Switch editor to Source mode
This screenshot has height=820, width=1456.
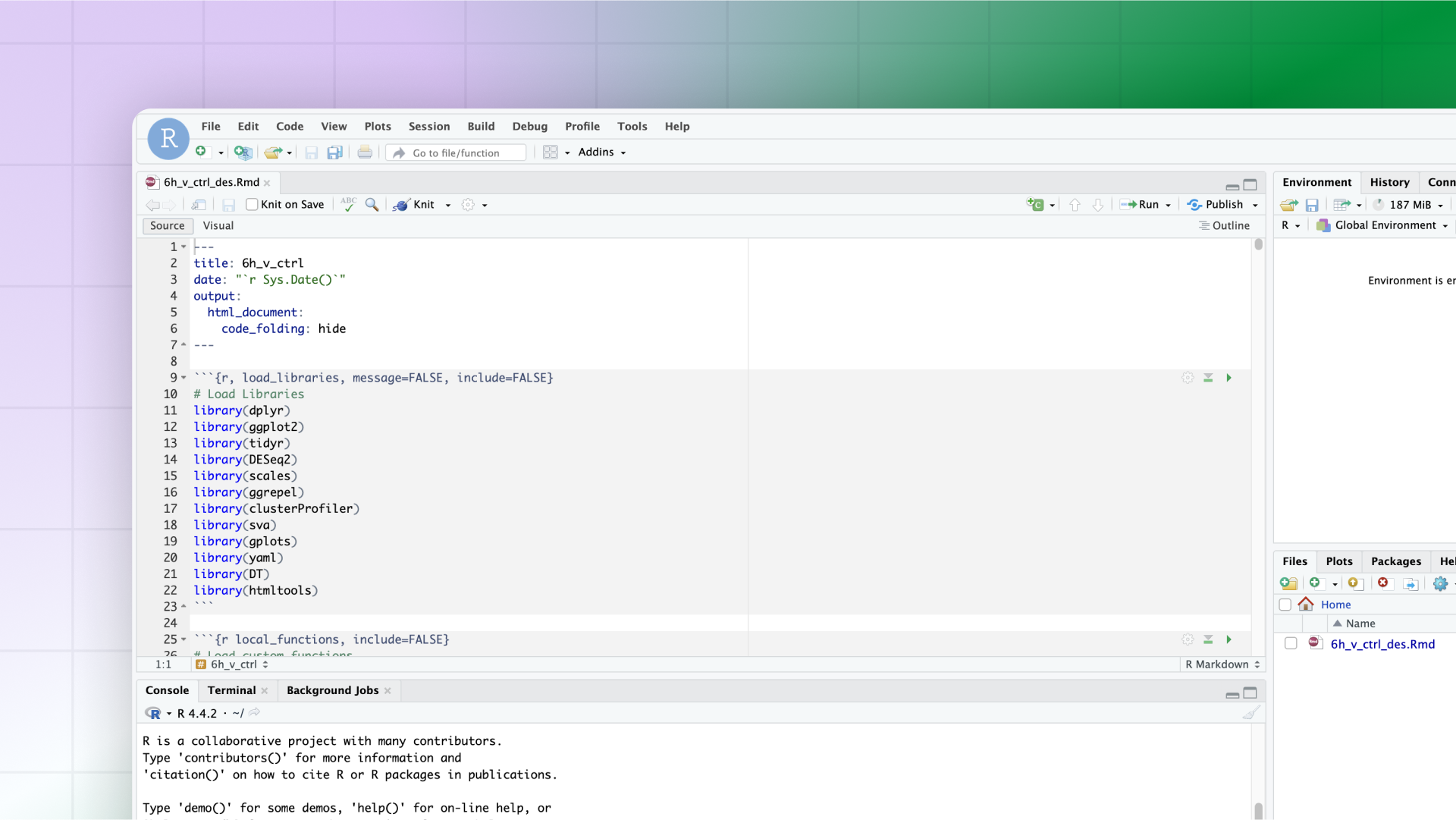tap(167, 225)
